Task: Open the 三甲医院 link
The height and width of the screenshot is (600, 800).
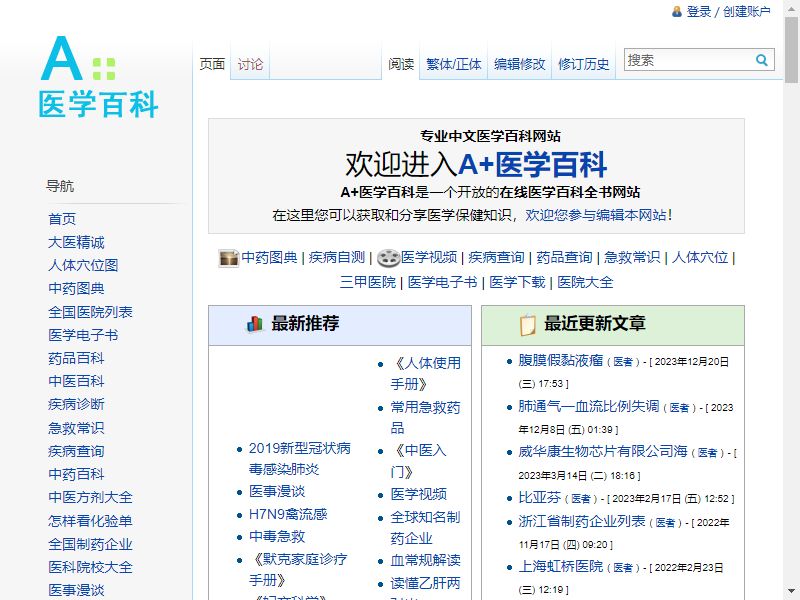Action: coord(368,282)
